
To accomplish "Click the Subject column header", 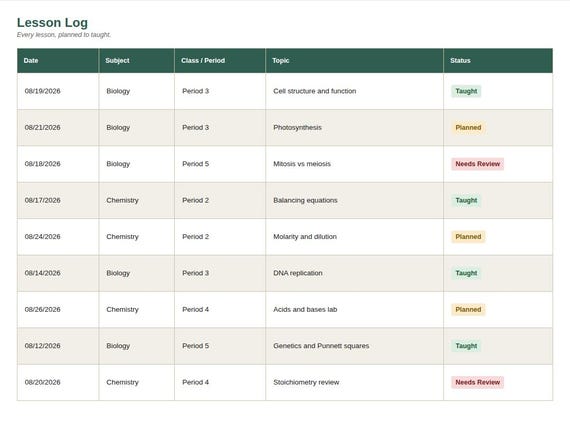I will [x=136, y=61].
